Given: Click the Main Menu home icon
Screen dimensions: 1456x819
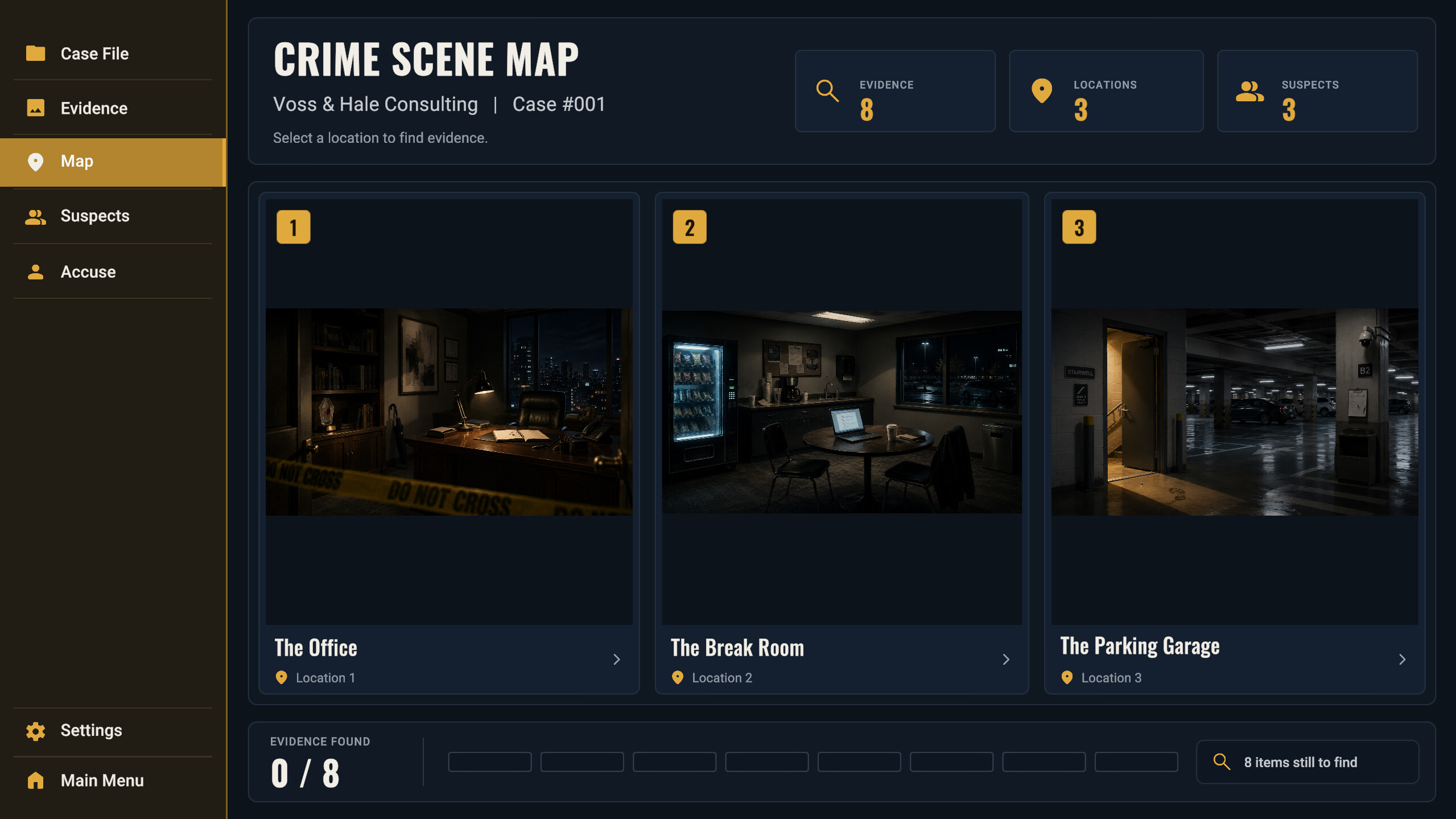Looking at the screenshot, I should (x=35, y=780).
